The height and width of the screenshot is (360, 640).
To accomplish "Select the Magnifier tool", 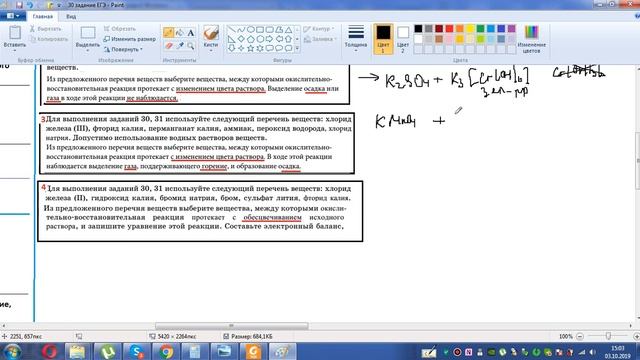I will click(x=191, y=46).
